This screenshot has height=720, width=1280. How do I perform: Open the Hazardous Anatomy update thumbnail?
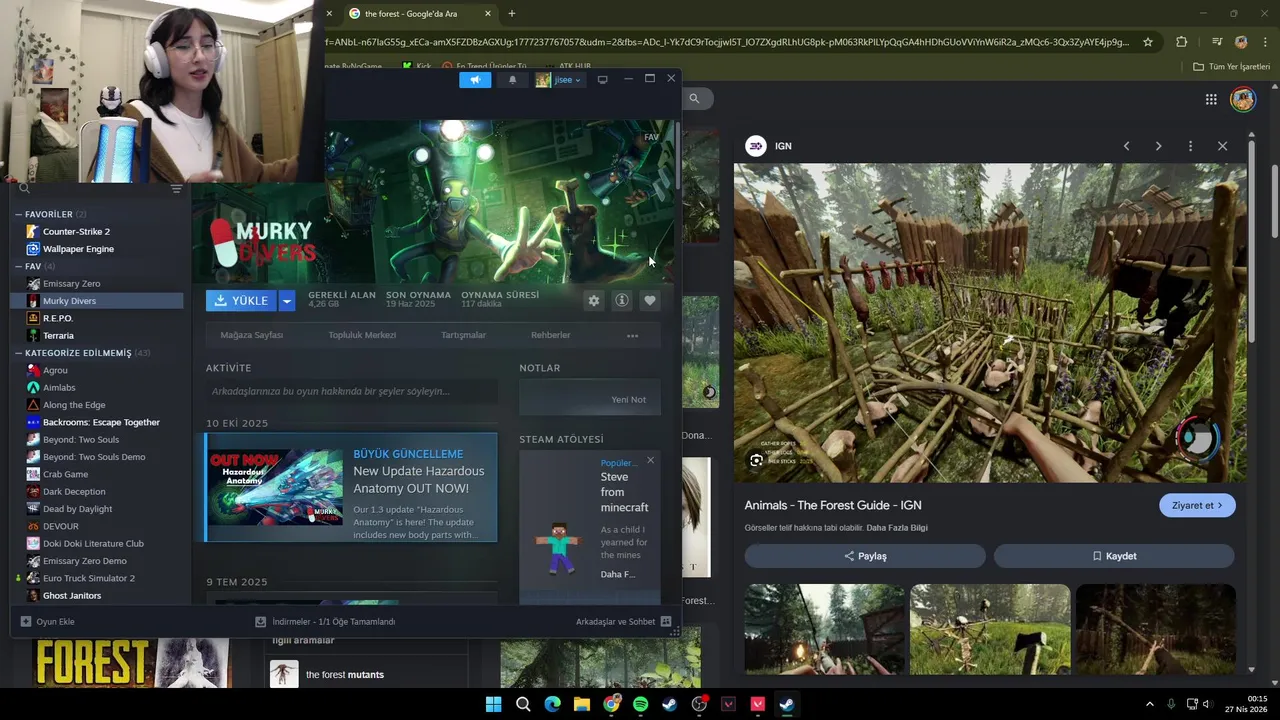coord(276,487)
